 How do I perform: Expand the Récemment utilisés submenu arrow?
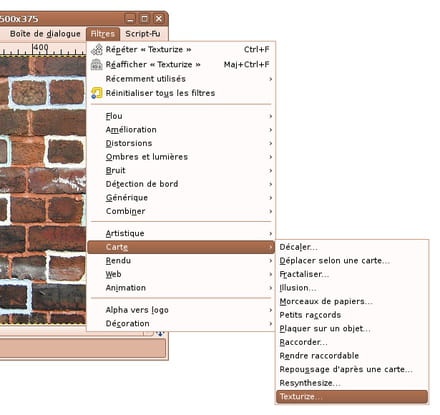coord(271,79)
